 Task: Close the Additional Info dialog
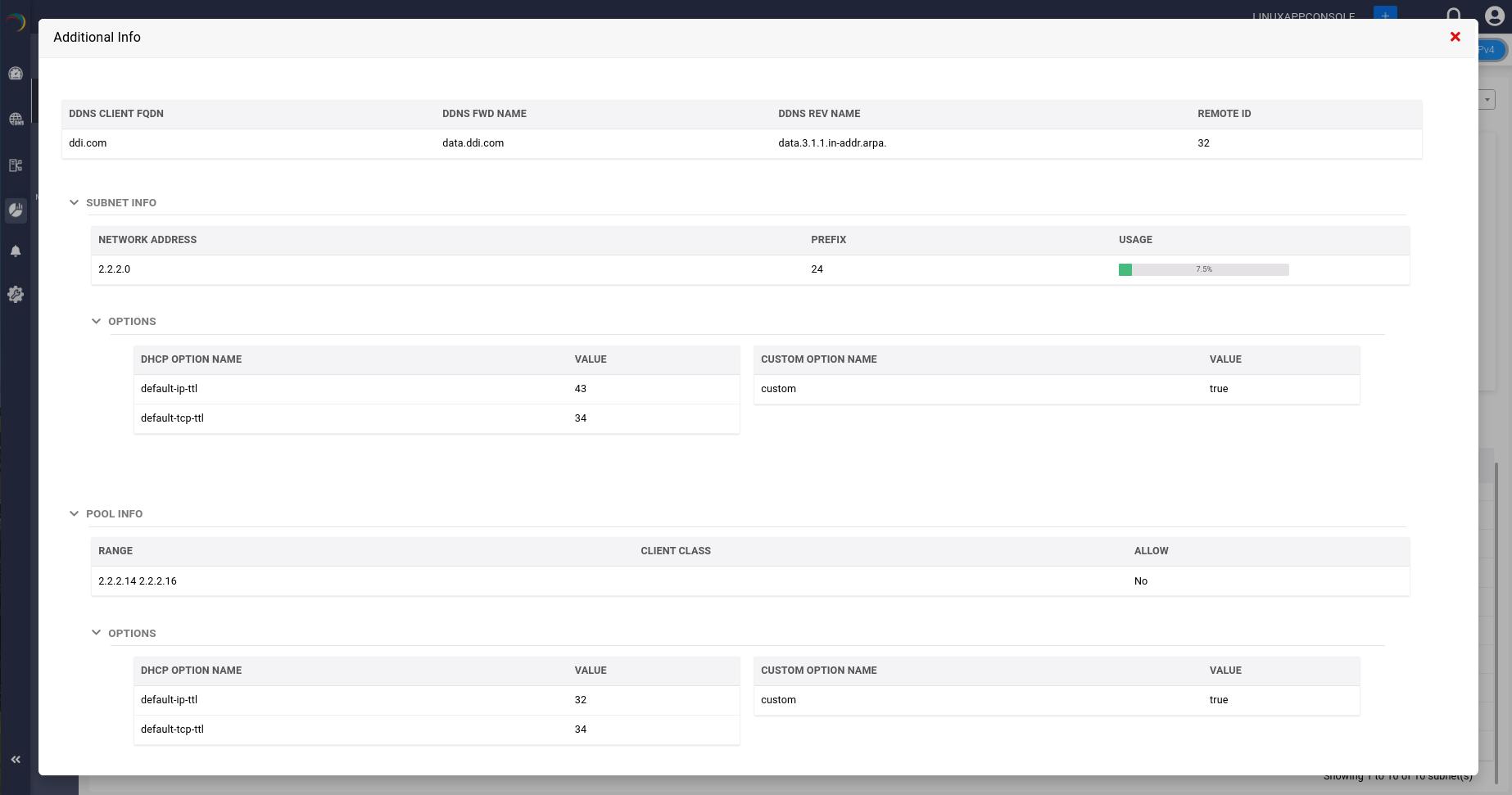[x=1455, y=36]
